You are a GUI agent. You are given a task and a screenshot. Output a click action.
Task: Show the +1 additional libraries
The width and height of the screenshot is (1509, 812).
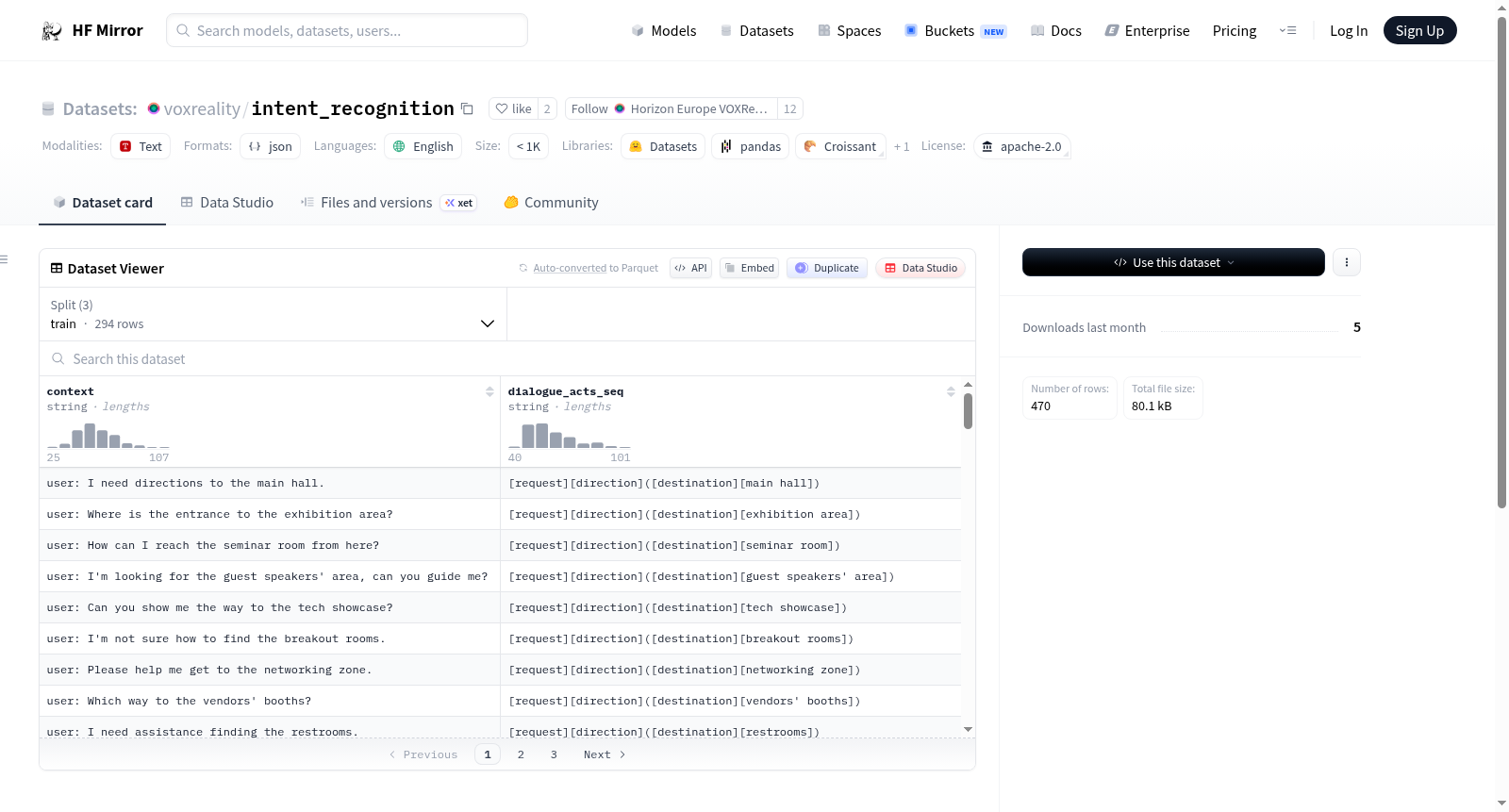pos(902,146)
